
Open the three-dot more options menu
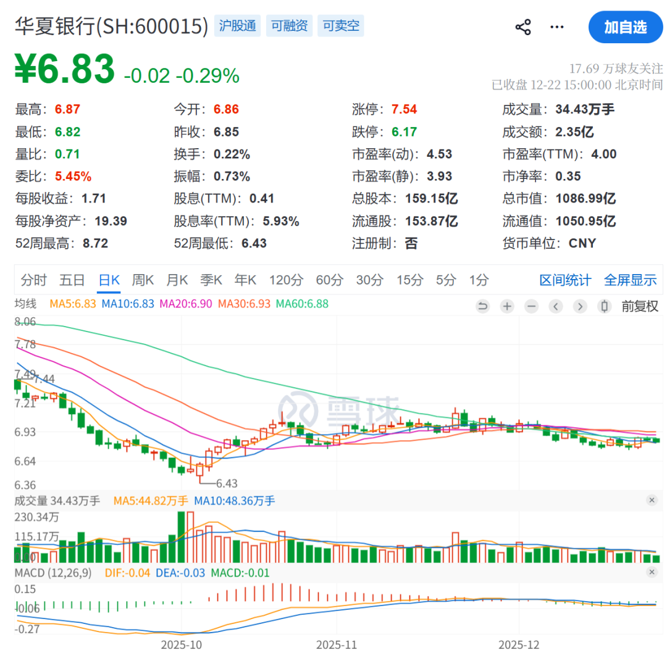tap(557, 27)
